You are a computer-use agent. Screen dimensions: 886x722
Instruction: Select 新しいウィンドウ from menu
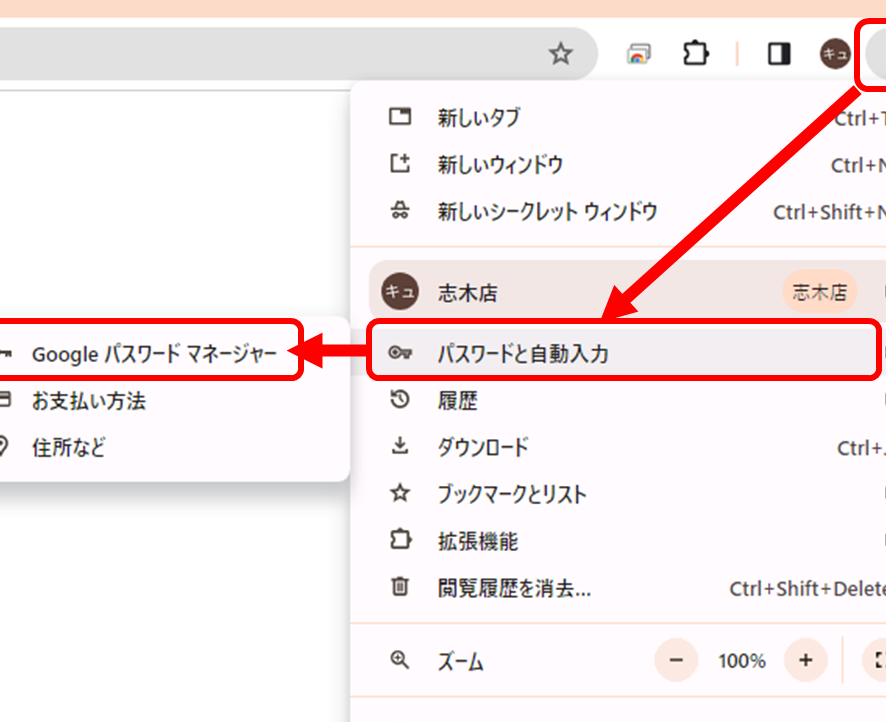pyautogui.click(x=500, y=165)
